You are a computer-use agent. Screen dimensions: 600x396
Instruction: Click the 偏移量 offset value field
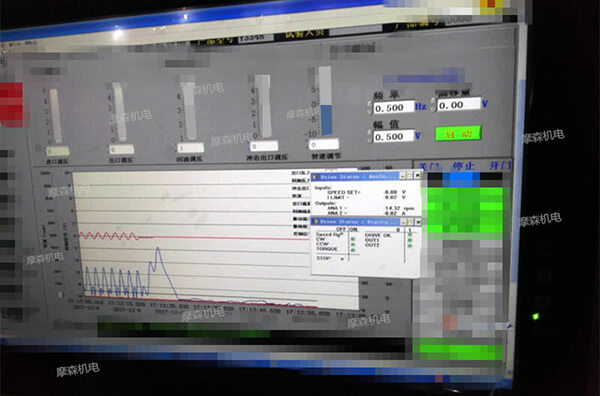tap(459, 104)
